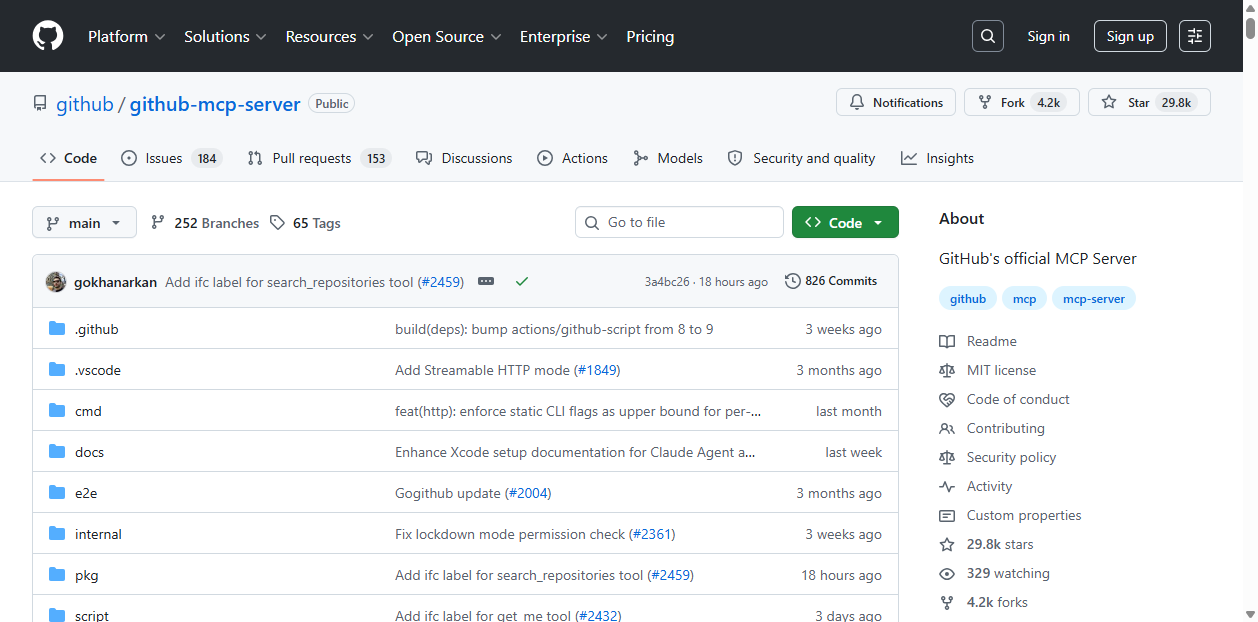Open gokhanarkan author name link
The image size is (1258, 622).
[x=115, y=282]
